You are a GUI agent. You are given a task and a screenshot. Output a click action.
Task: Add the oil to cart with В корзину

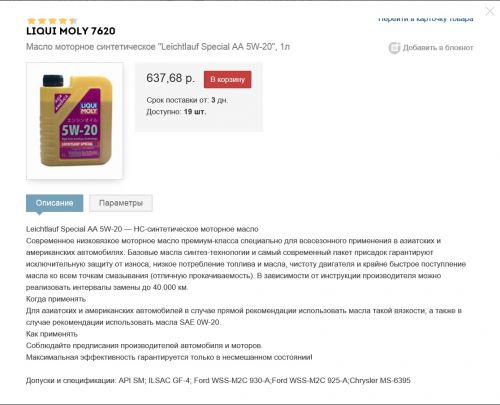pyautogui.click(x=228, y=79)
